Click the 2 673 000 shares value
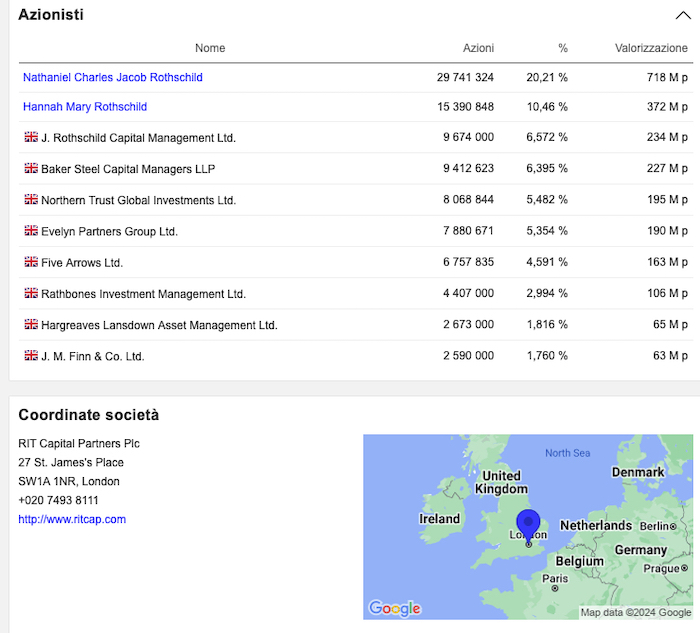Image resolution: width=700 pixels, height=633 pixels. point(468,325)
